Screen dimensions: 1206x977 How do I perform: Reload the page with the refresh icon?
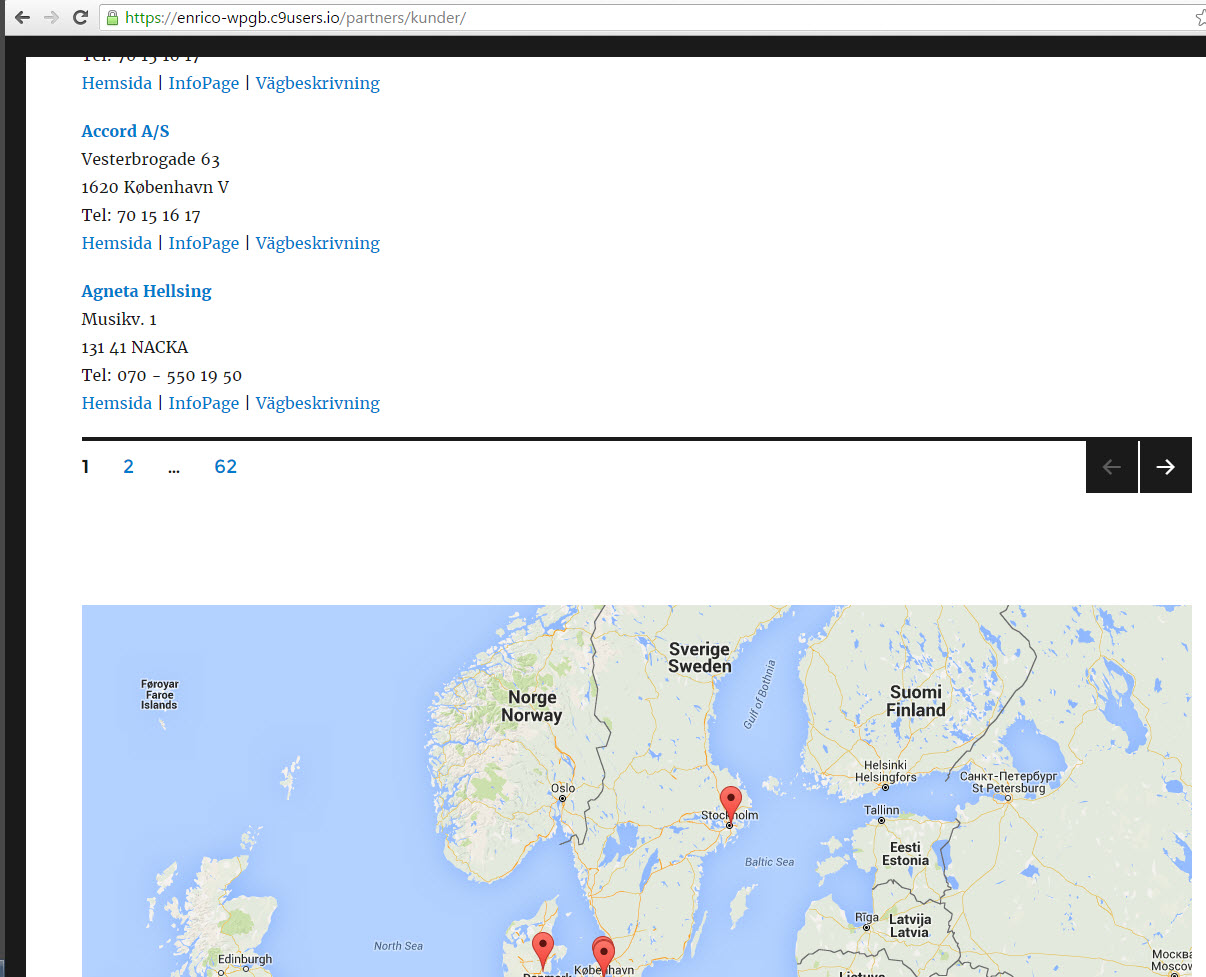(81, 18)
